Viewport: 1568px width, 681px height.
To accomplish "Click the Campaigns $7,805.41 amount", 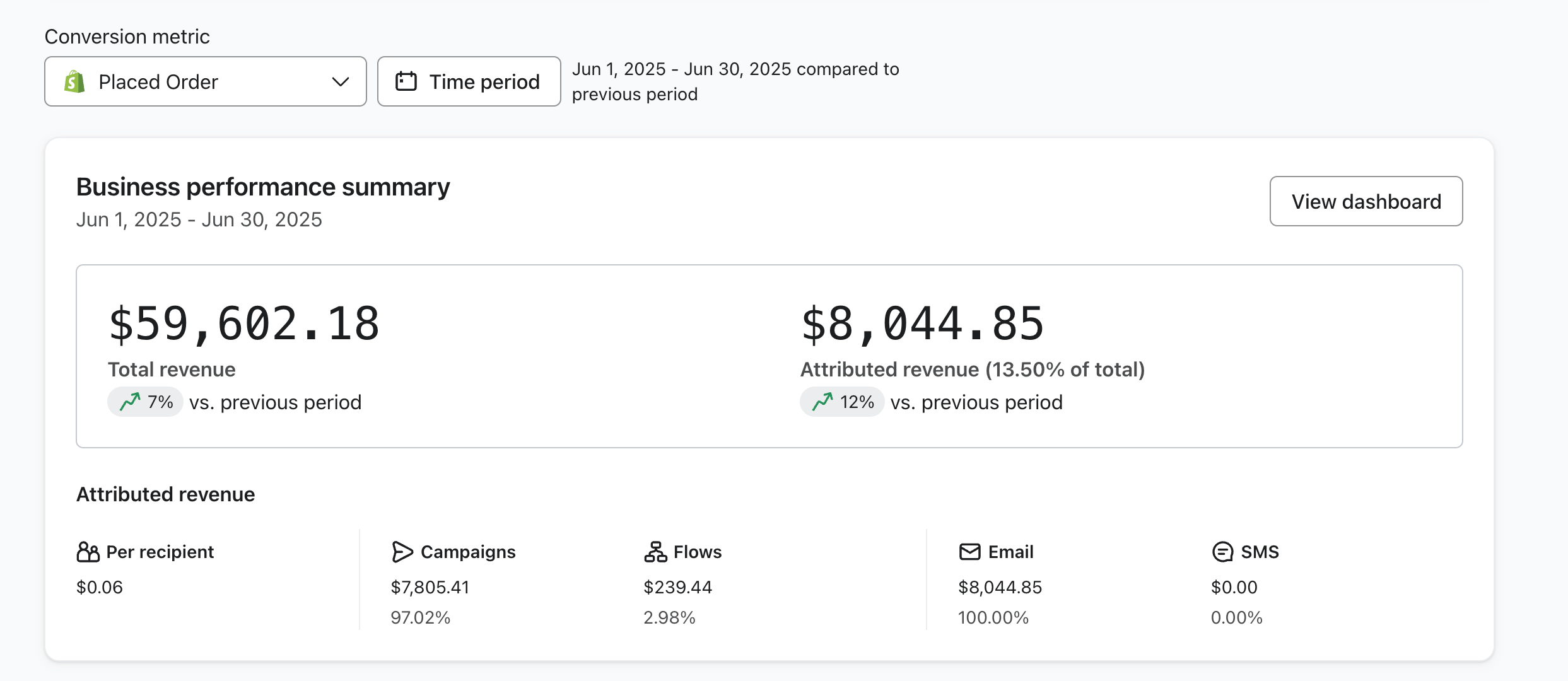I will [x=430, y=587].
